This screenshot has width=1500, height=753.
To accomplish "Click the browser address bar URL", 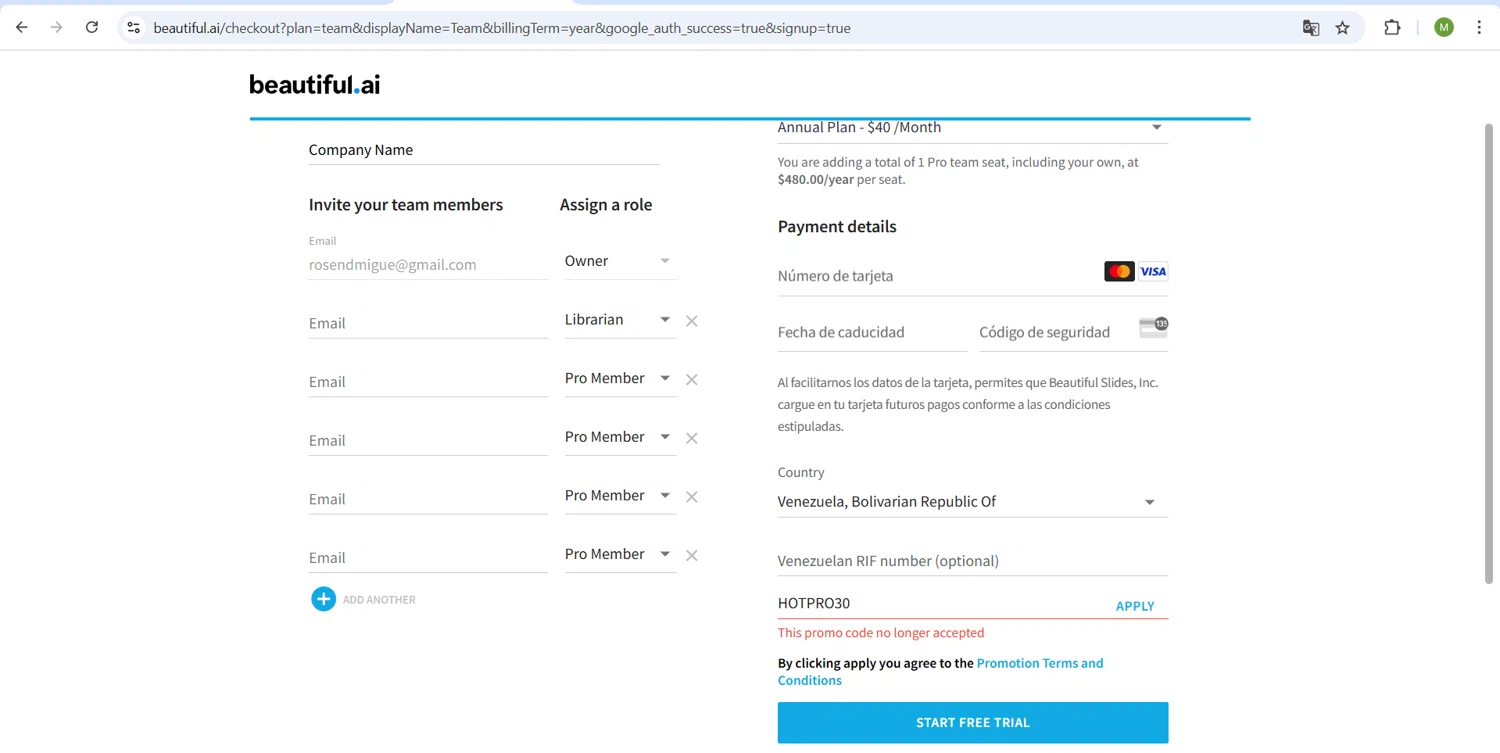I will point(502,28).
